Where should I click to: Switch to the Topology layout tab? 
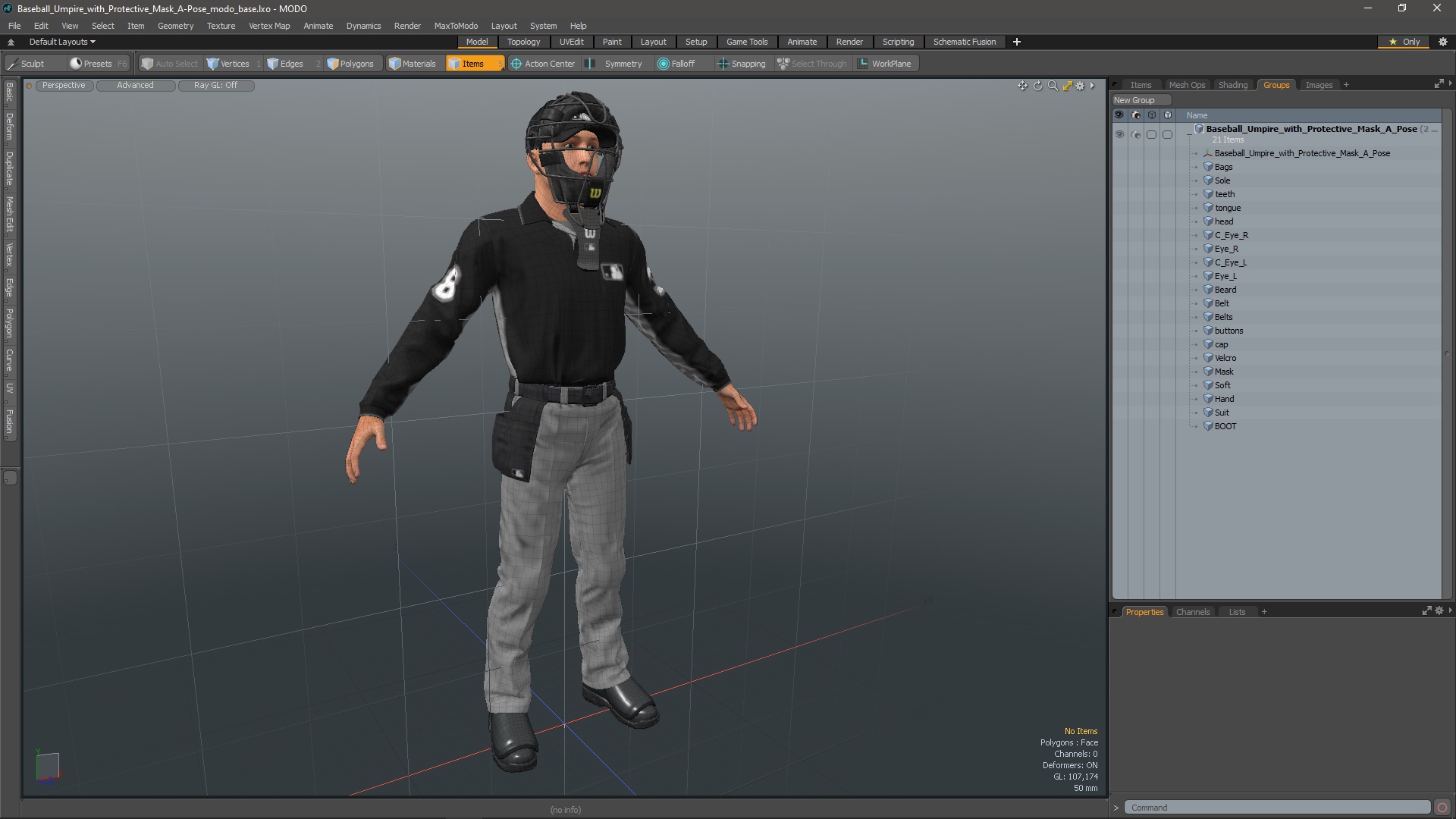coord(523,42)
